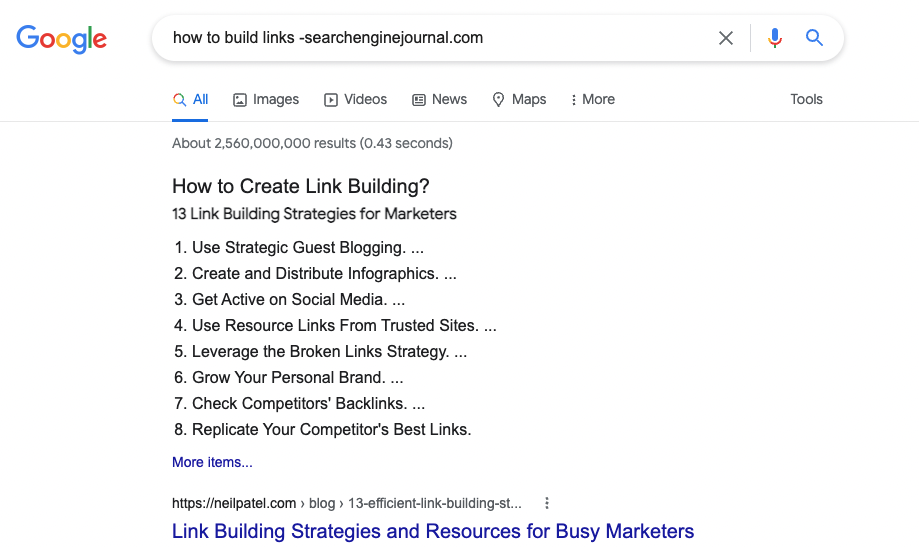Switch to the News tab
The width and height of the screenshot is (919, 547).
(x=440, y=100)
